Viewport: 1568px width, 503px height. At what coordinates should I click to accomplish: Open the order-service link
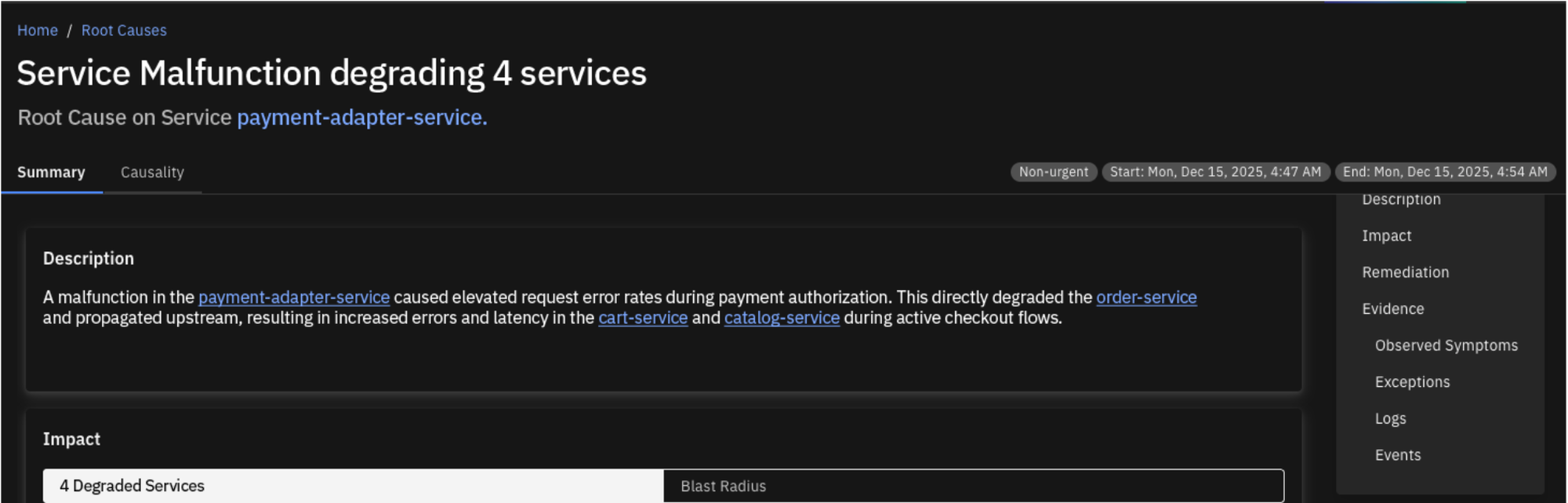click(x=1145, y=297)
